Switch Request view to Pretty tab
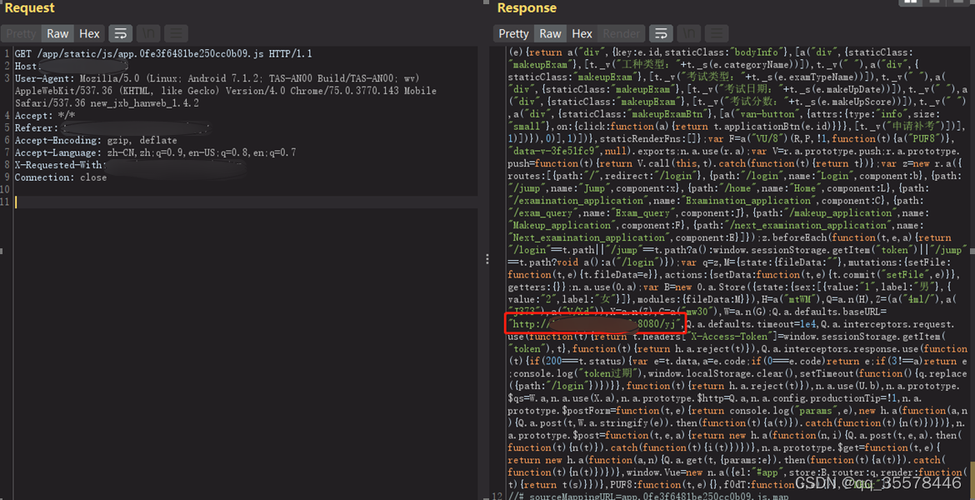This screenshot has height=500, width=975. (21, 34)
